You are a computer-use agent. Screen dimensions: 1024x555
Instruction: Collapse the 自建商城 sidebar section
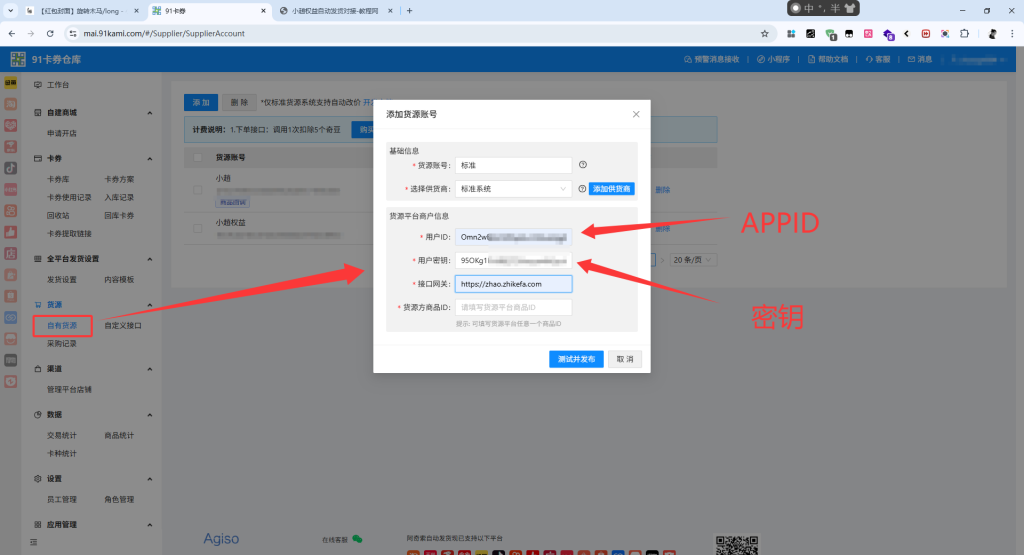(149, 112)
